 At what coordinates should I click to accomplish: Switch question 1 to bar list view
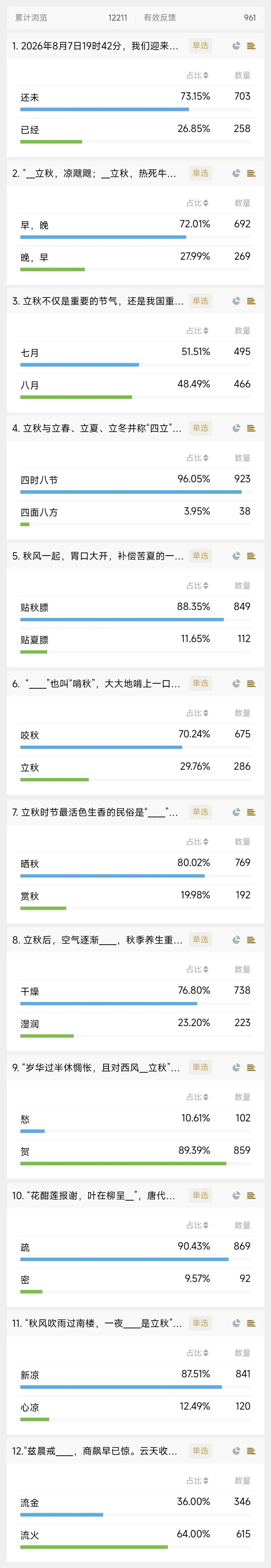click(x=251, y=46)
